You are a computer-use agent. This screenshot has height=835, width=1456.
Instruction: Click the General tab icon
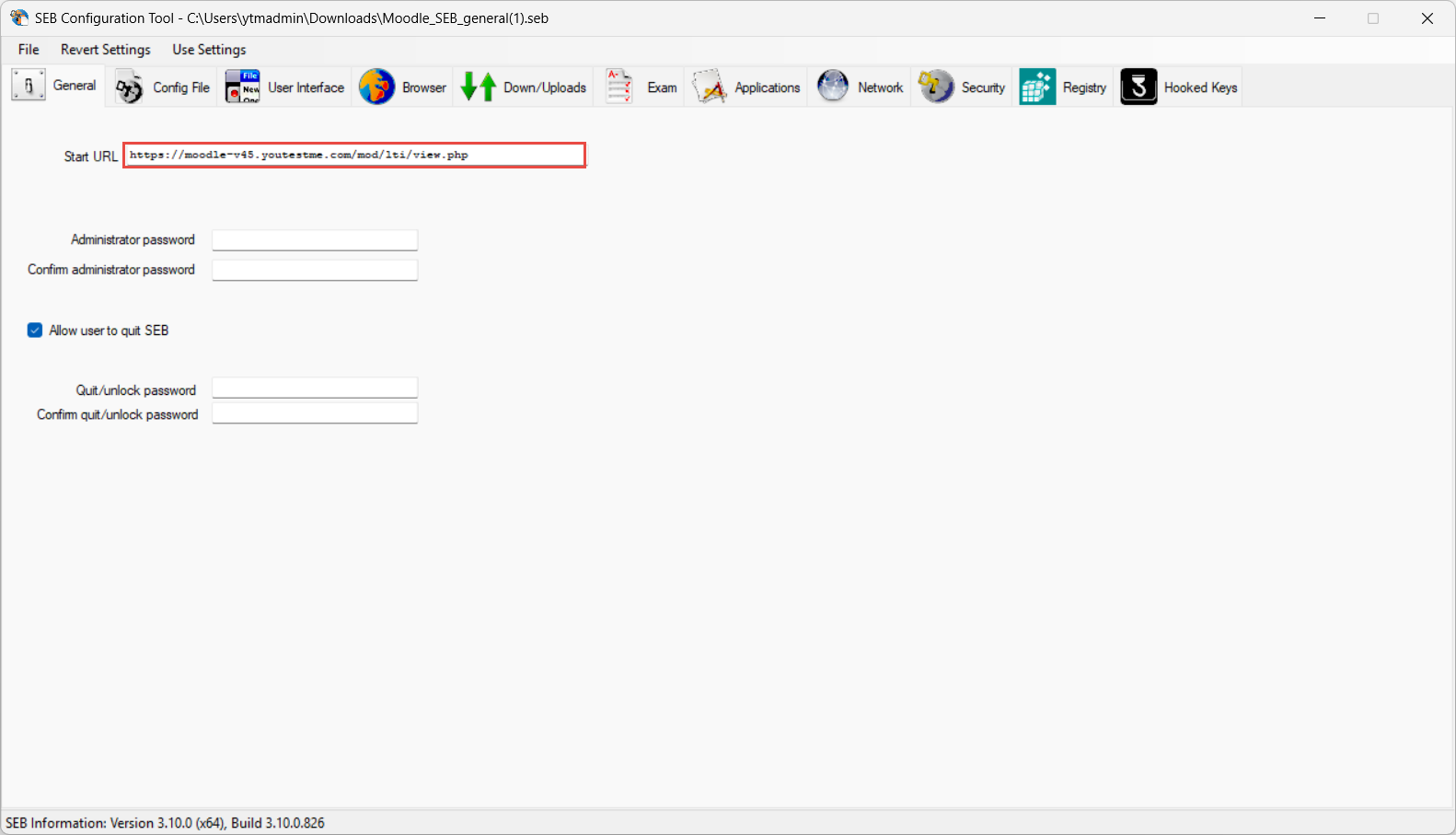tap(29, 86)
